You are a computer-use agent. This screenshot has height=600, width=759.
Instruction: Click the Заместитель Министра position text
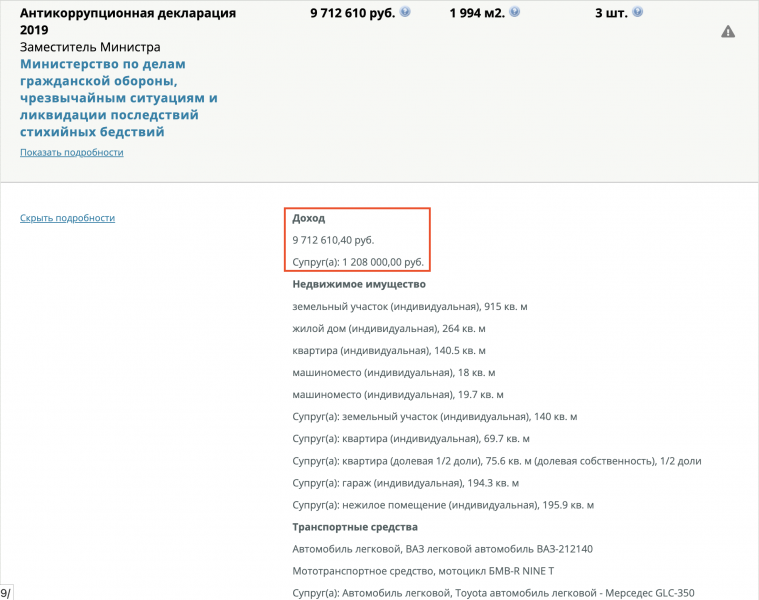click(90, 47)
